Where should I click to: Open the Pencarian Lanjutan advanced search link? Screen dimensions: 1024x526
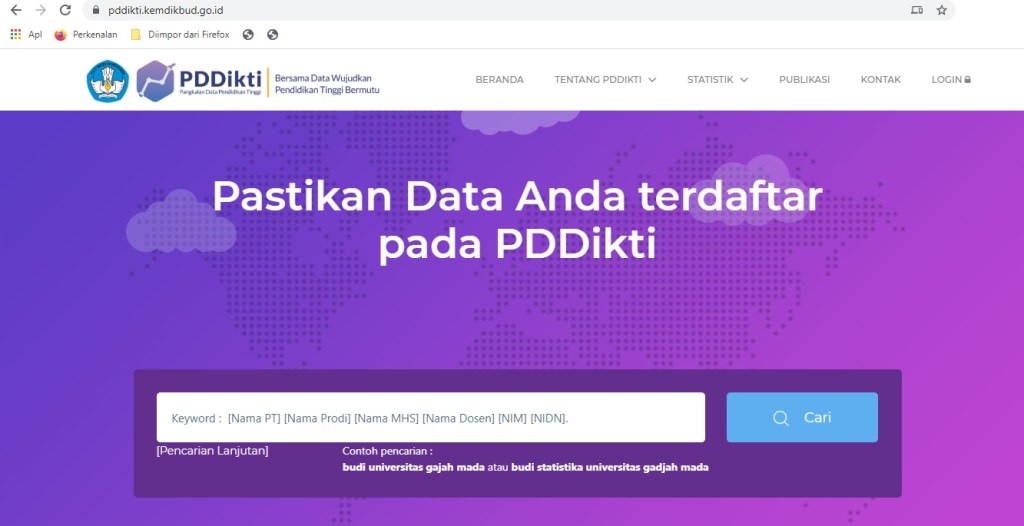pyautogui.click(x=212, y=451)
